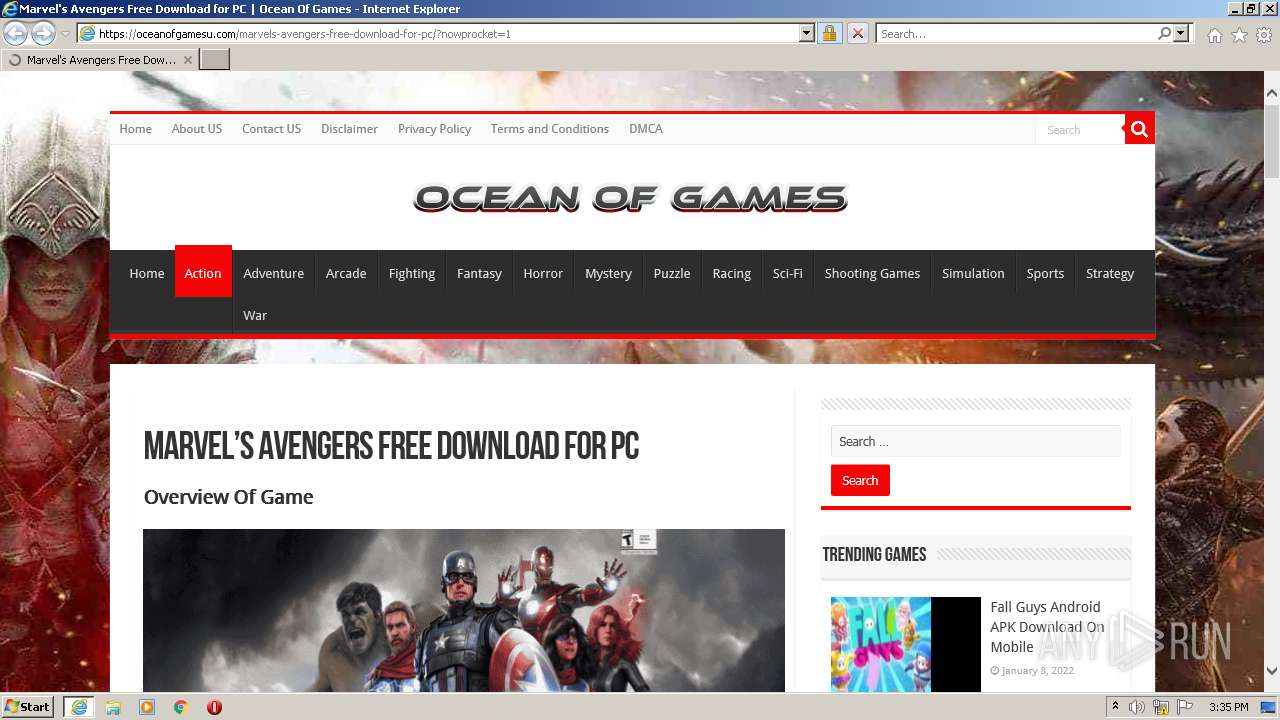Select the Sci-Fi category
Image resolution: width=1280 pixels, height=720 pixels.
[x=787, y=273]
